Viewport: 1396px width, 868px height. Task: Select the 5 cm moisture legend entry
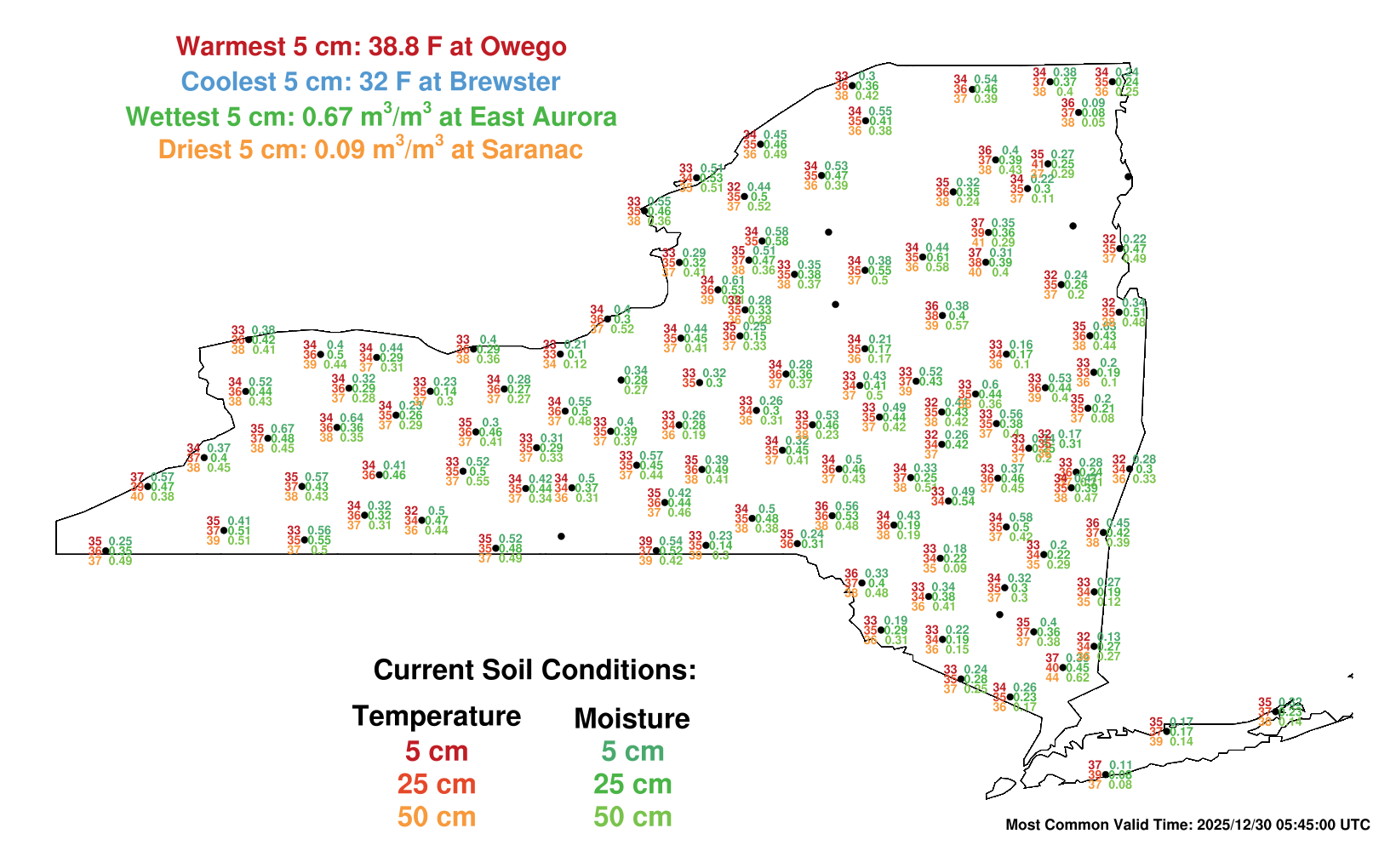632,751
